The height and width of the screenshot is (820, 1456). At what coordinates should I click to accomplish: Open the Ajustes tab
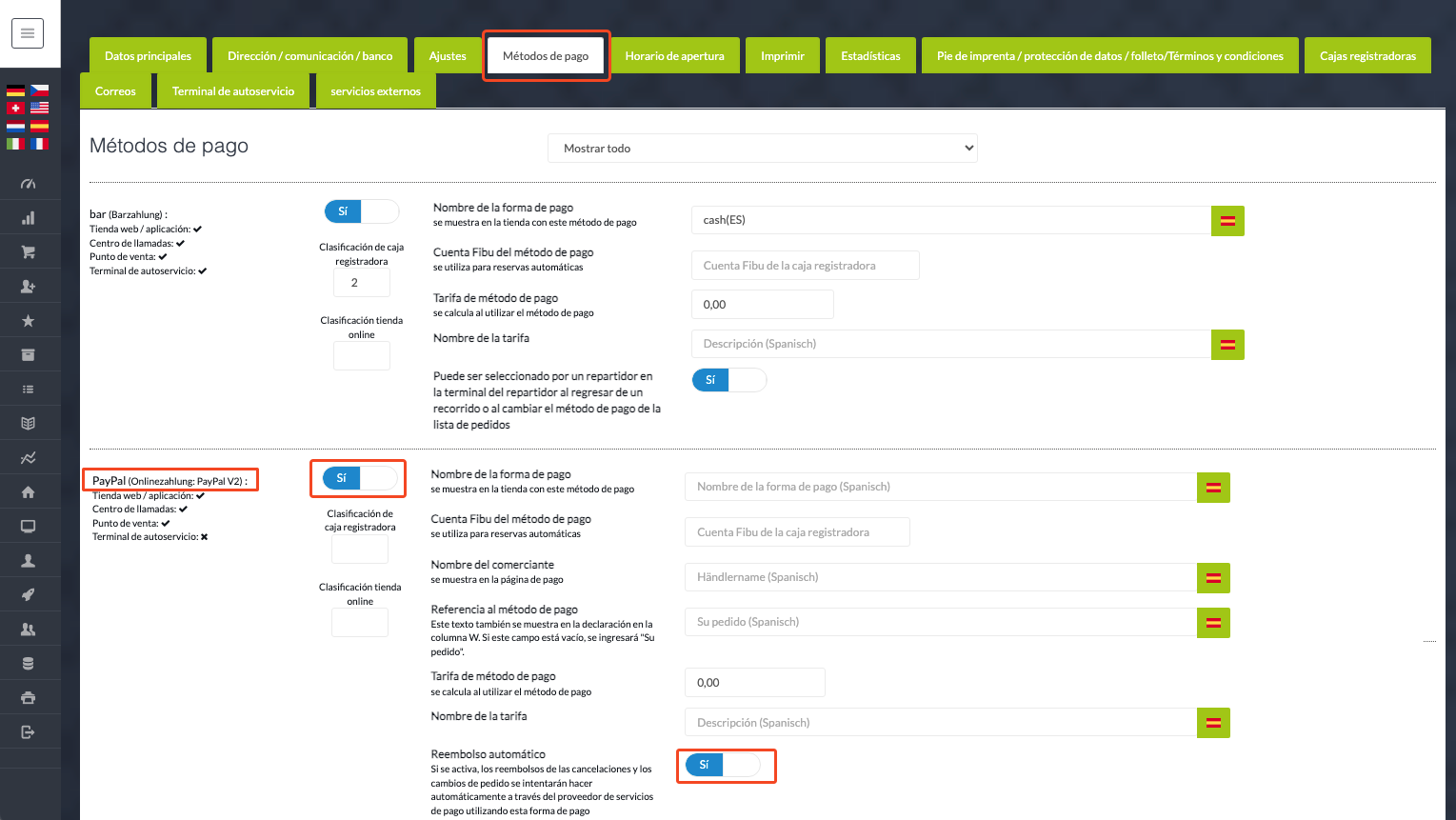pos(448,56)
